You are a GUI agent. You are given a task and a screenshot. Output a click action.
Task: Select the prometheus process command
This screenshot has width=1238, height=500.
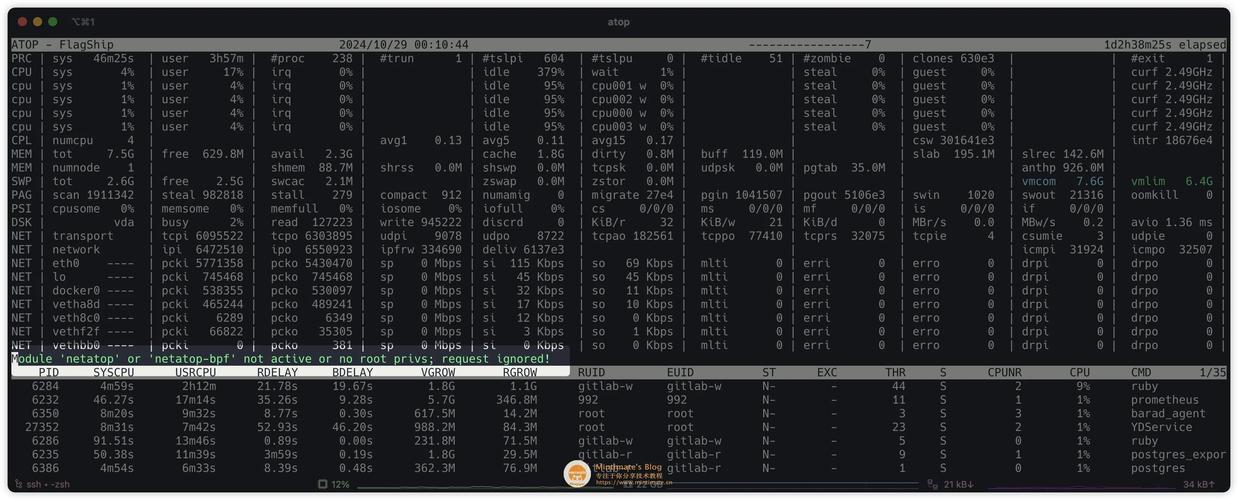pyautogui.click(x=1165, y=400)
